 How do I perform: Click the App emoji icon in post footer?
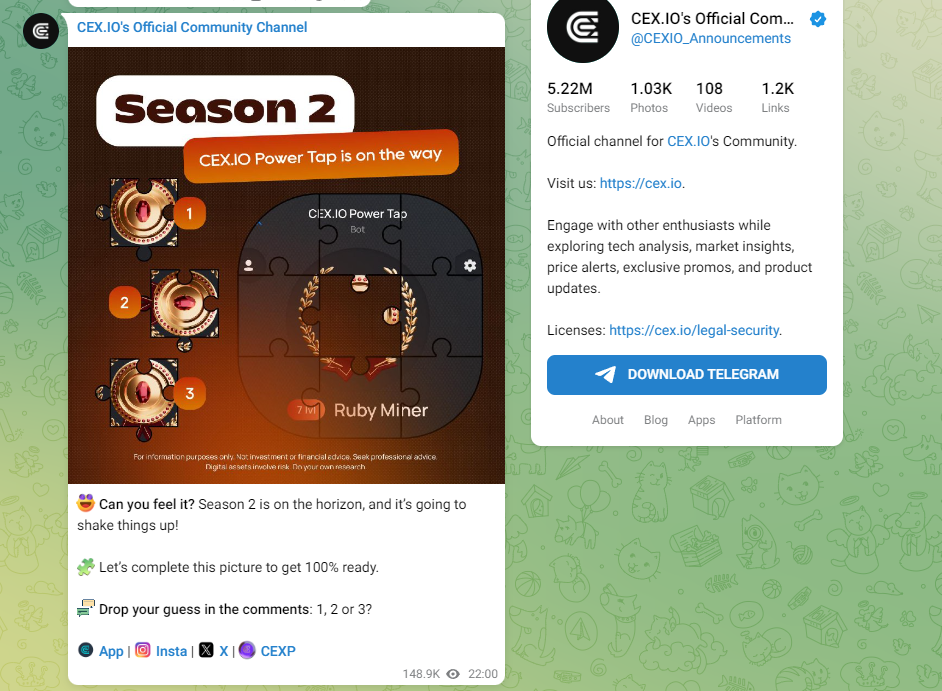[x=86, y=650]
